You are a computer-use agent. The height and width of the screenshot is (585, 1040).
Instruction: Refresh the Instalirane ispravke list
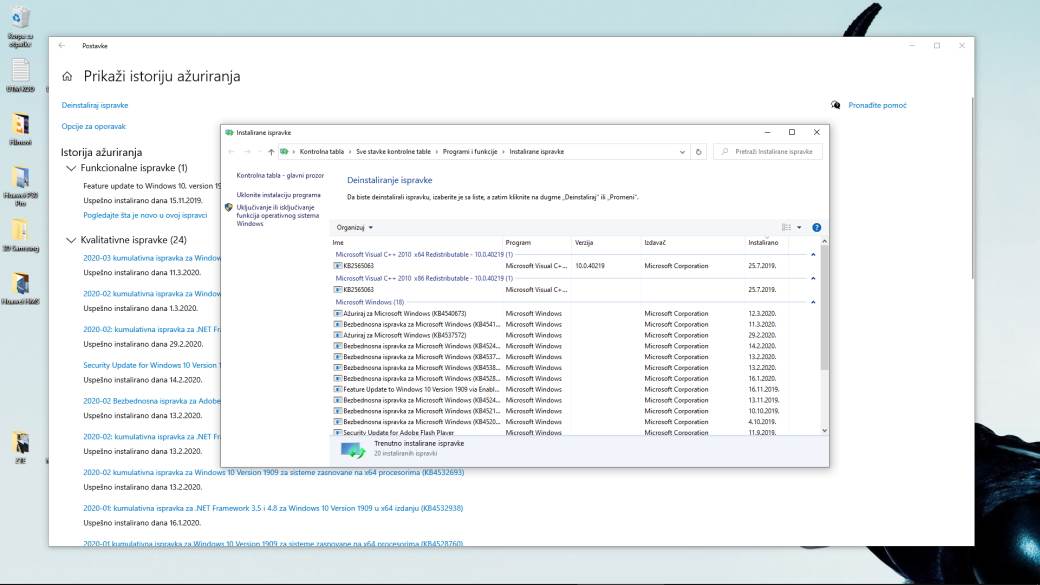(699, 152)
